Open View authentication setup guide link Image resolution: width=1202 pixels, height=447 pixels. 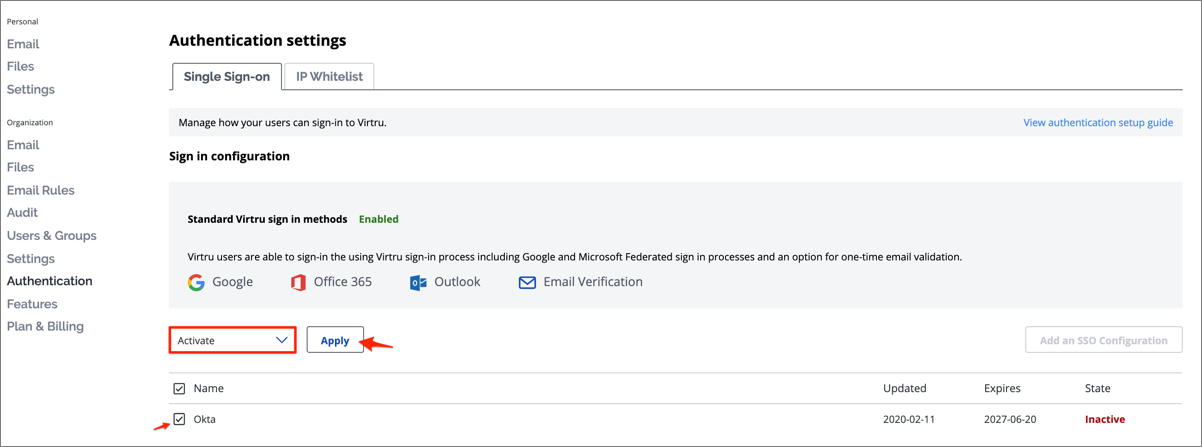click(1097, 122)
